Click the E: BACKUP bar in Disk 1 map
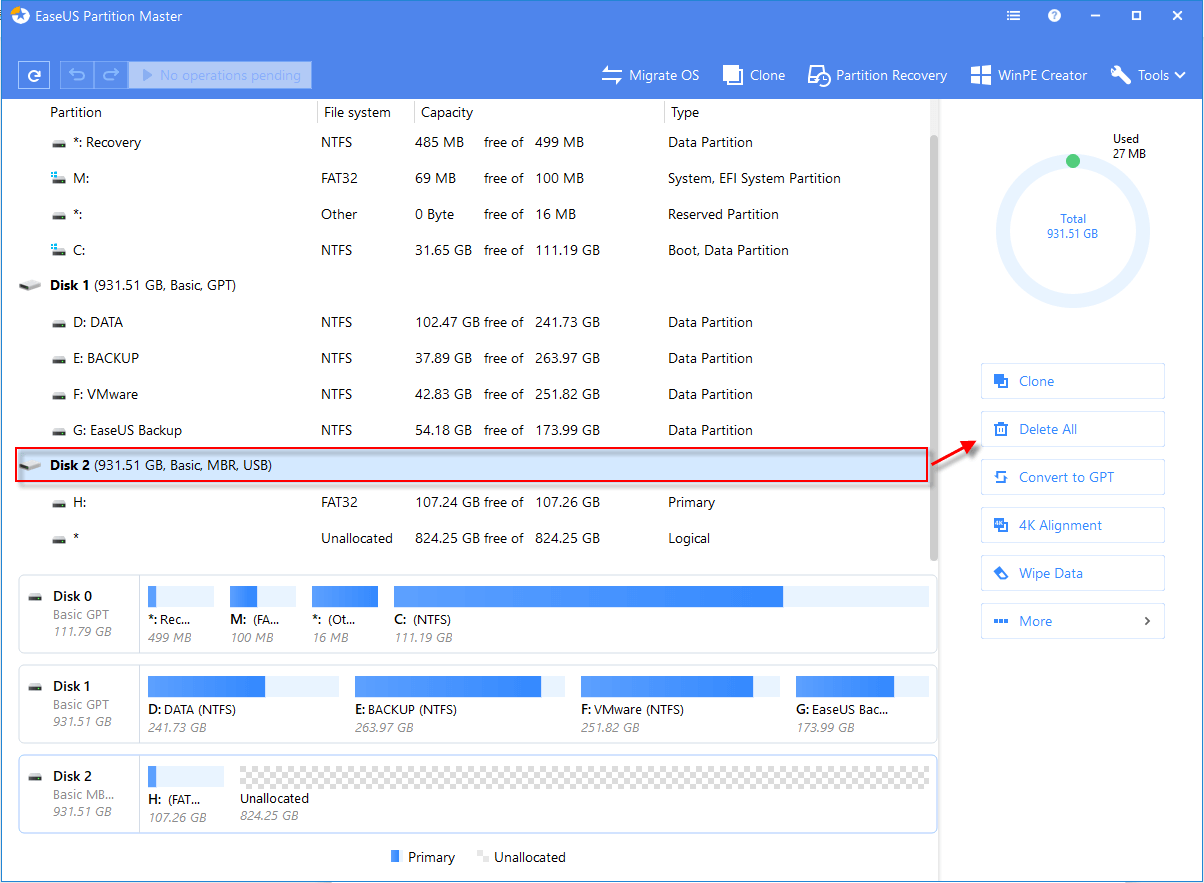Viewport: 1204px width, 883px height. [x=459, y=686]
